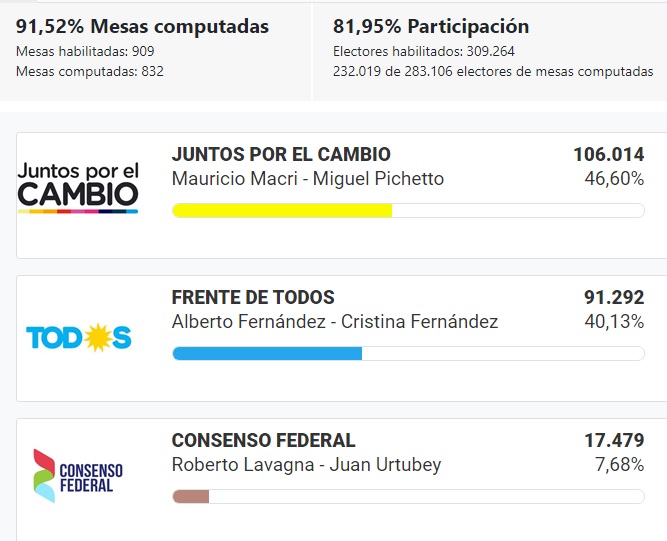Click the 91.292 vote count
667x541 pixels.
(x=614, y=298)
